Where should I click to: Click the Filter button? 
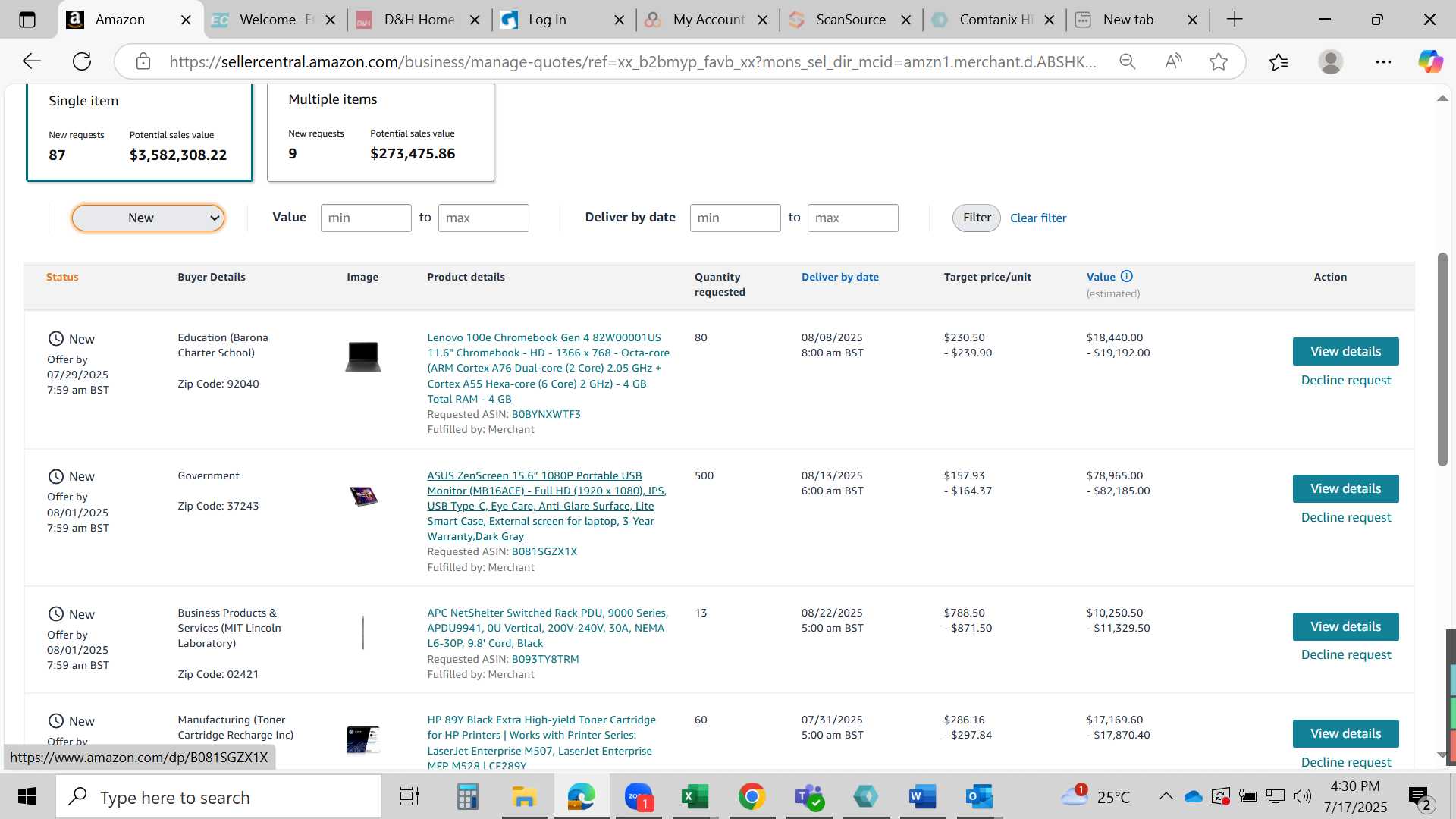pos(977,218)
